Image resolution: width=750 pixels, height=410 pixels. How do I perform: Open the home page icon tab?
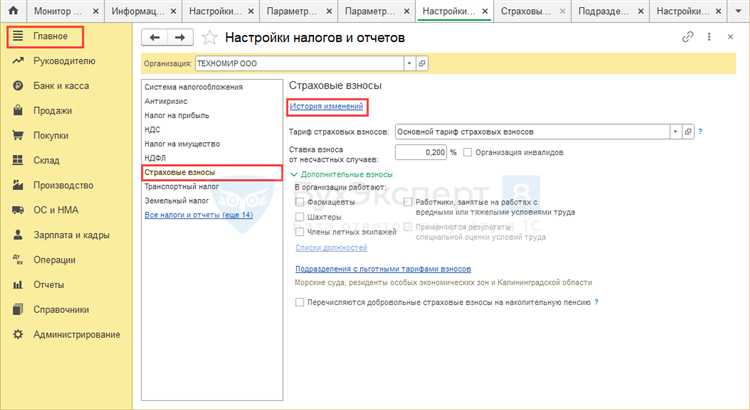tap(13, 10)
